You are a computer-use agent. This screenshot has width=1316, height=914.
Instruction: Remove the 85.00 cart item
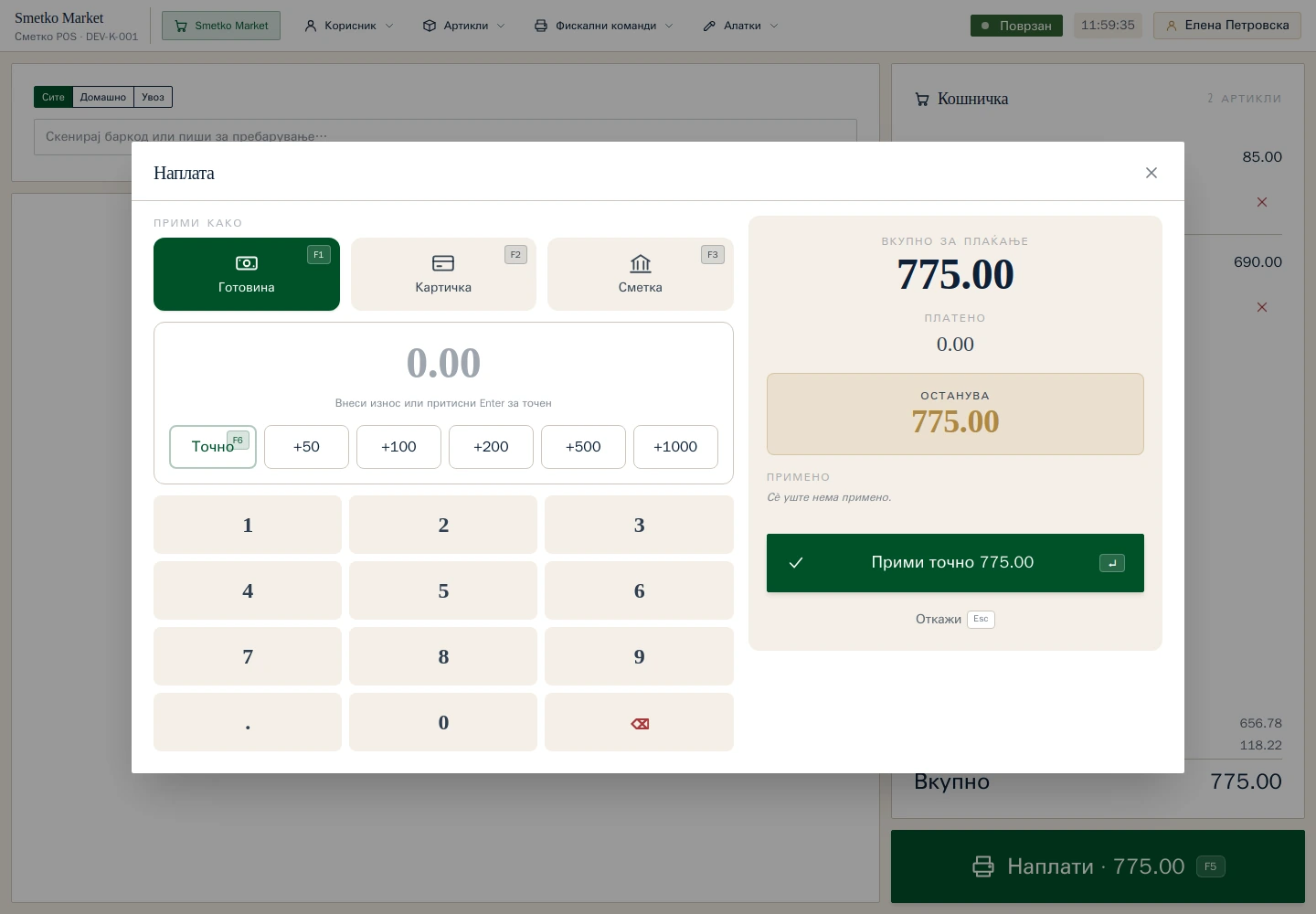1262,202
